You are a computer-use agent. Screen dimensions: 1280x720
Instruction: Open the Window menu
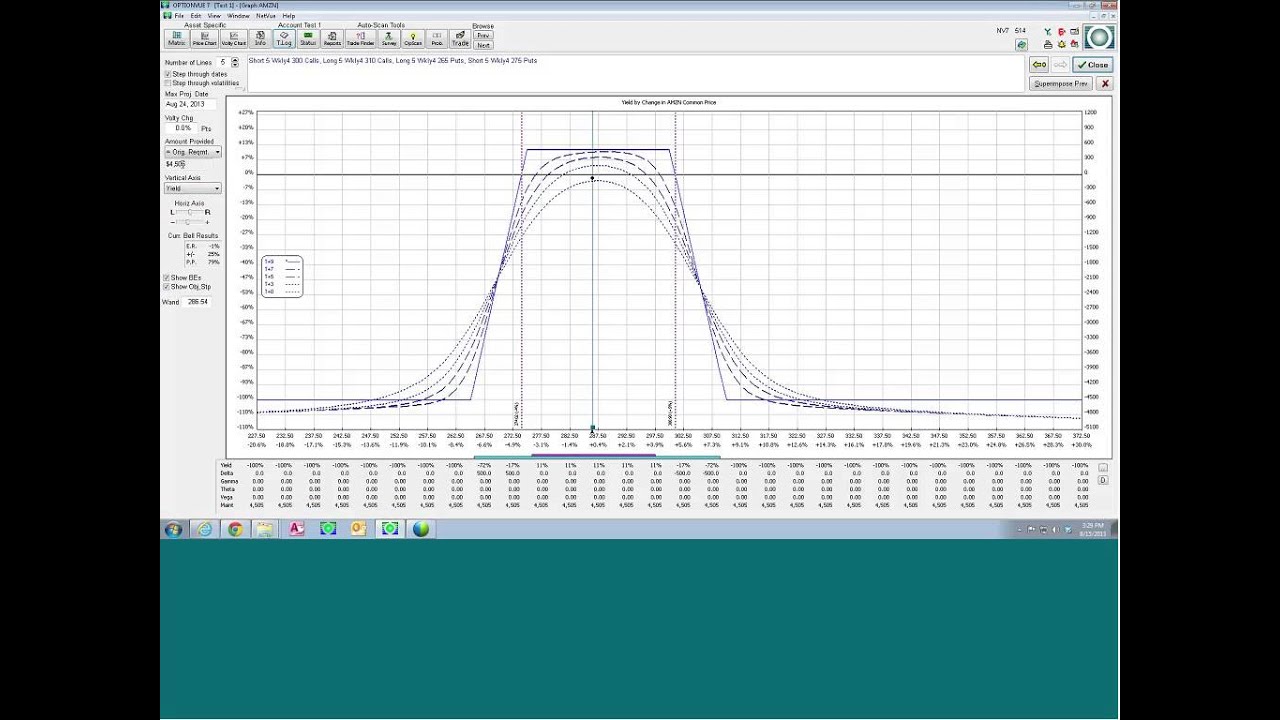pyautogui.click(x=238, y=16)
